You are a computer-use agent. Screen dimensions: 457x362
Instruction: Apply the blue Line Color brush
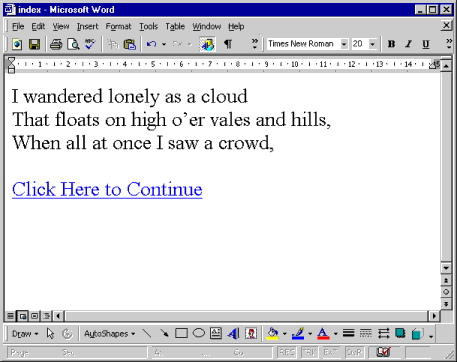pyautogui.click(x=298, y=334)
